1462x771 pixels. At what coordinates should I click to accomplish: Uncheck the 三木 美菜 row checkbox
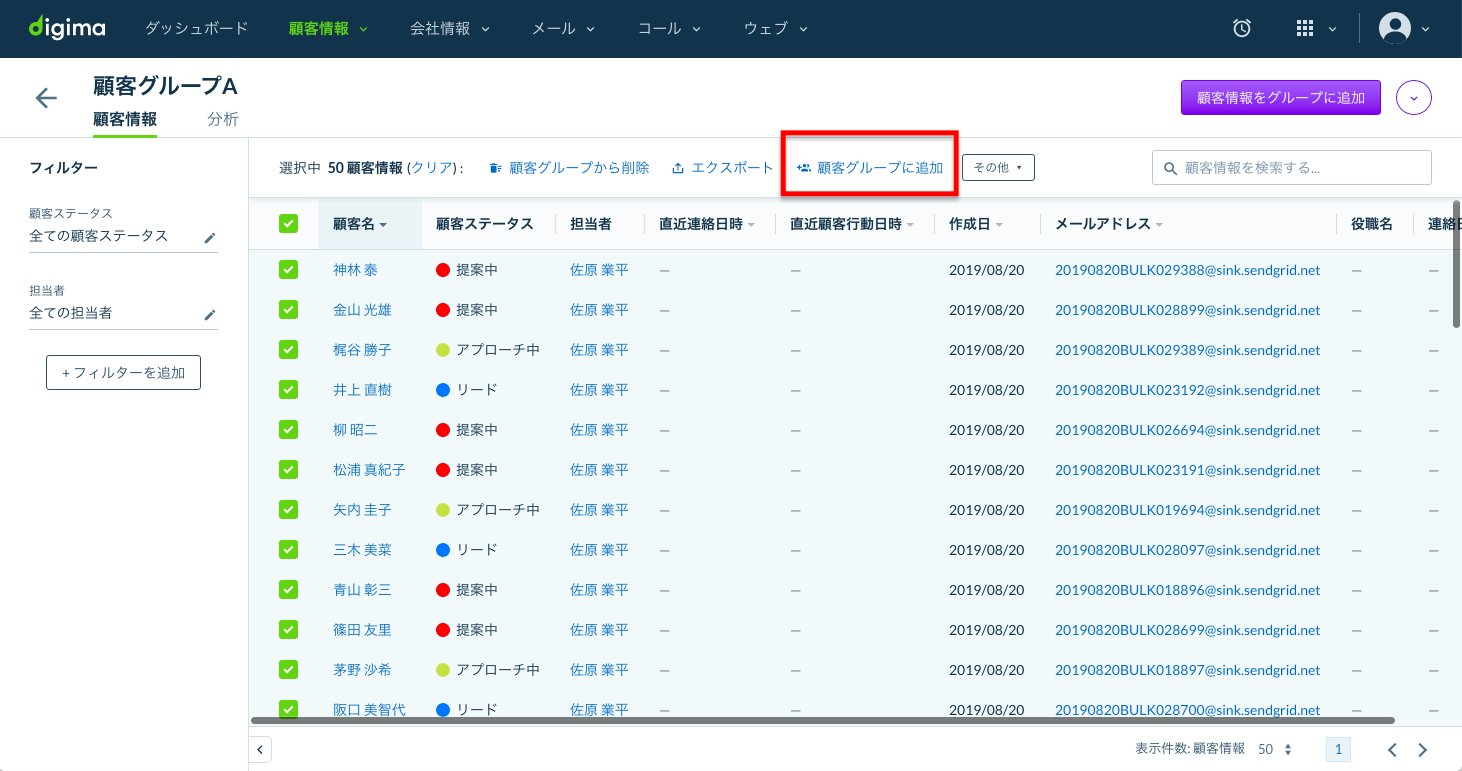pyautogui.click(x=288, y=550)
